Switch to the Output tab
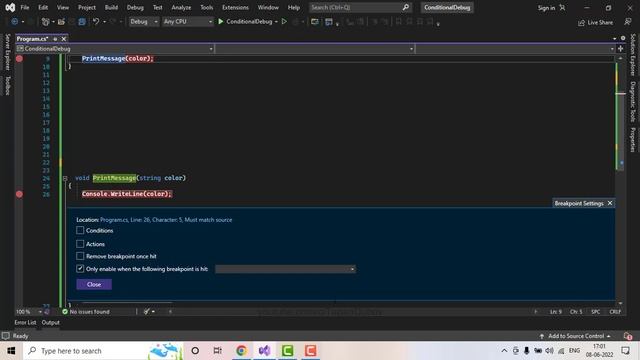 (51, 322)
